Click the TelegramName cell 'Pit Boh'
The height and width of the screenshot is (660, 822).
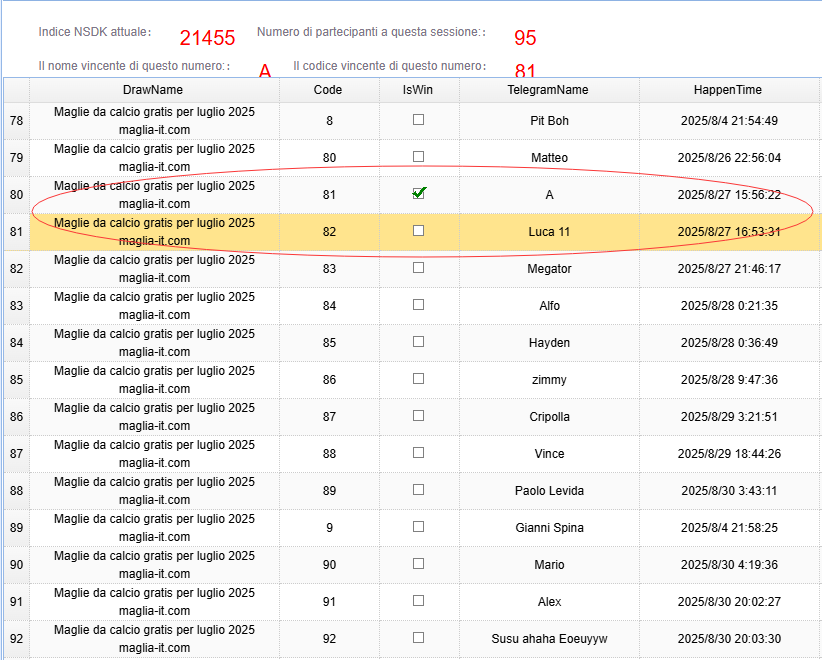(549, 121)
